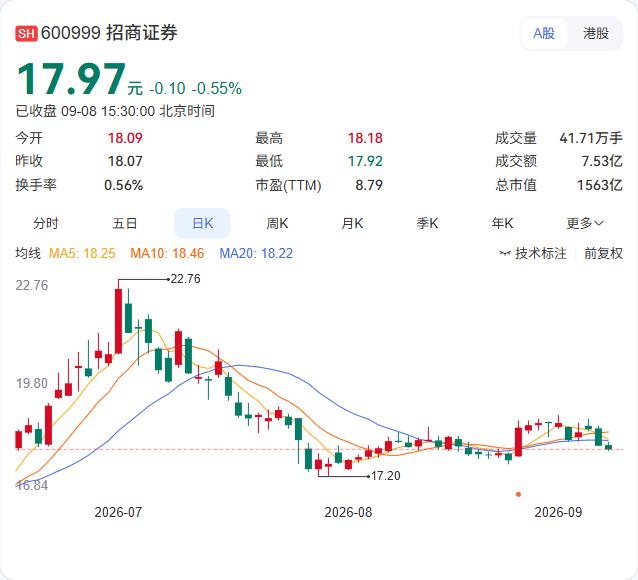
Task: Select the 周K chart view
Action: 277,223
